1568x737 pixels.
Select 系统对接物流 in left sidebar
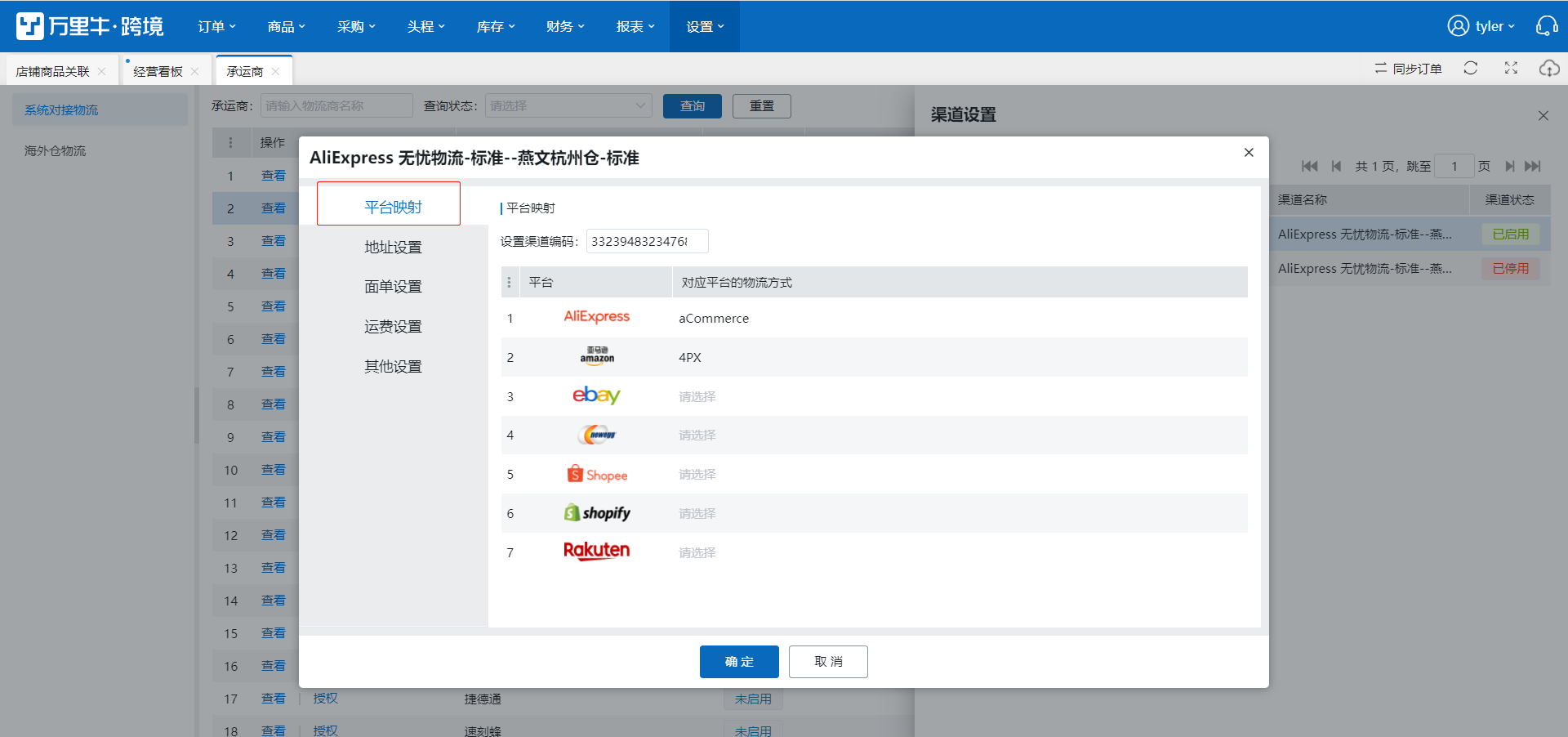[100, 109]
